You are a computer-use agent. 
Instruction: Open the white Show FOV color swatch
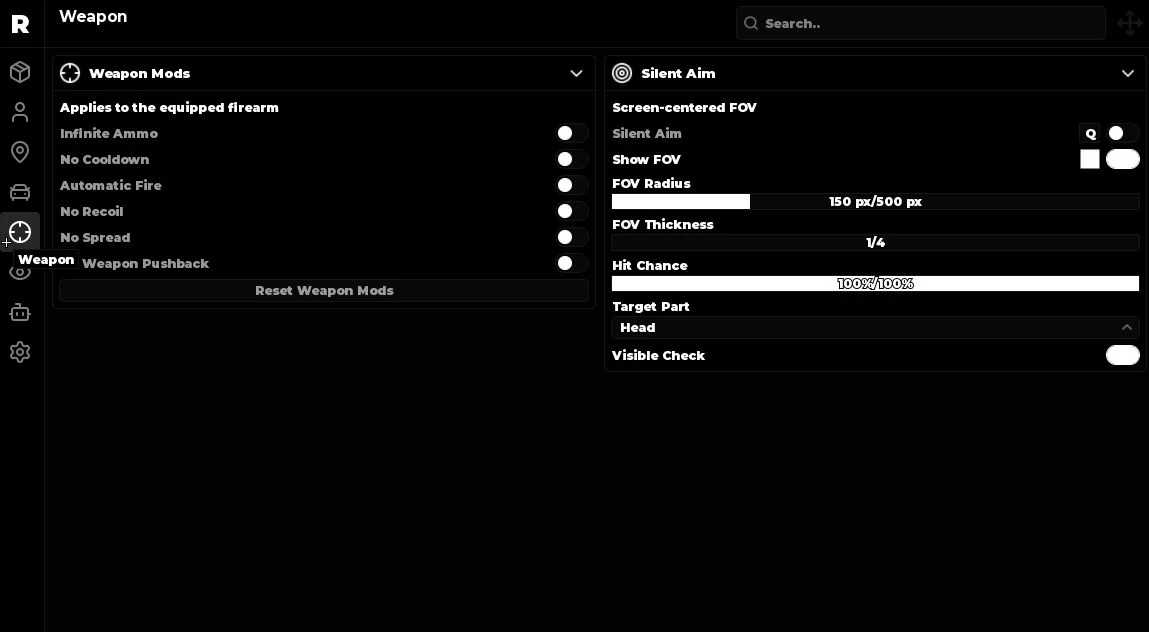1090,159
